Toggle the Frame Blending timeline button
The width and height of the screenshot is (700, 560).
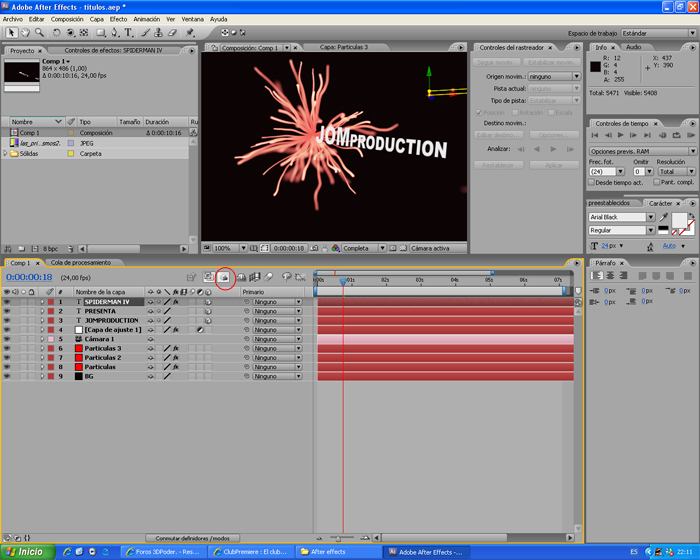(x=254, y=277)
